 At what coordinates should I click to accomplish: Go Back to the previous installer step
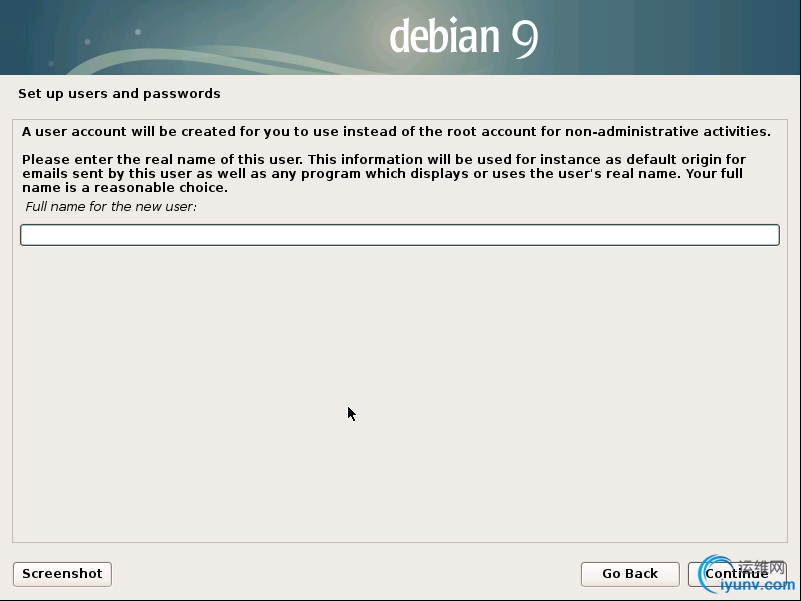click(x=630, y=574)
